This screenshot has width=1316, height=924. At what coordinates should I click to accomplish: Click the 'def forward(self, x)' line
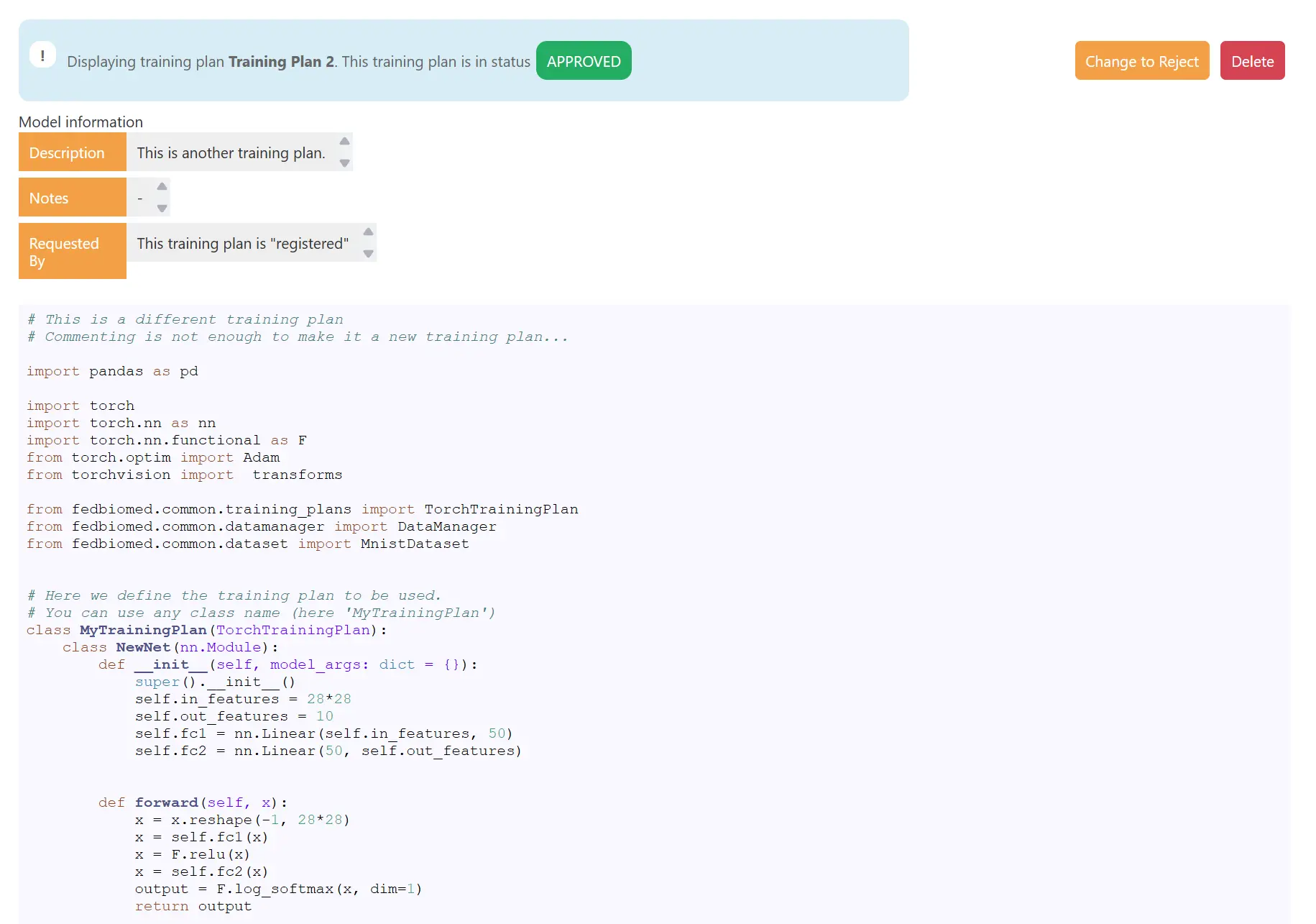193,802
